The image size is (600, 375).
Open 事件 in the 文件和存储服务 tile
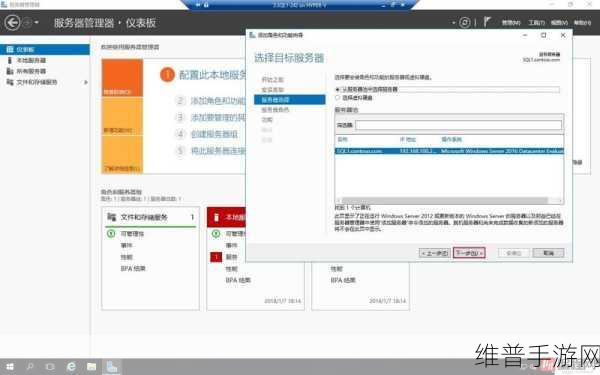tap(126, 245)
